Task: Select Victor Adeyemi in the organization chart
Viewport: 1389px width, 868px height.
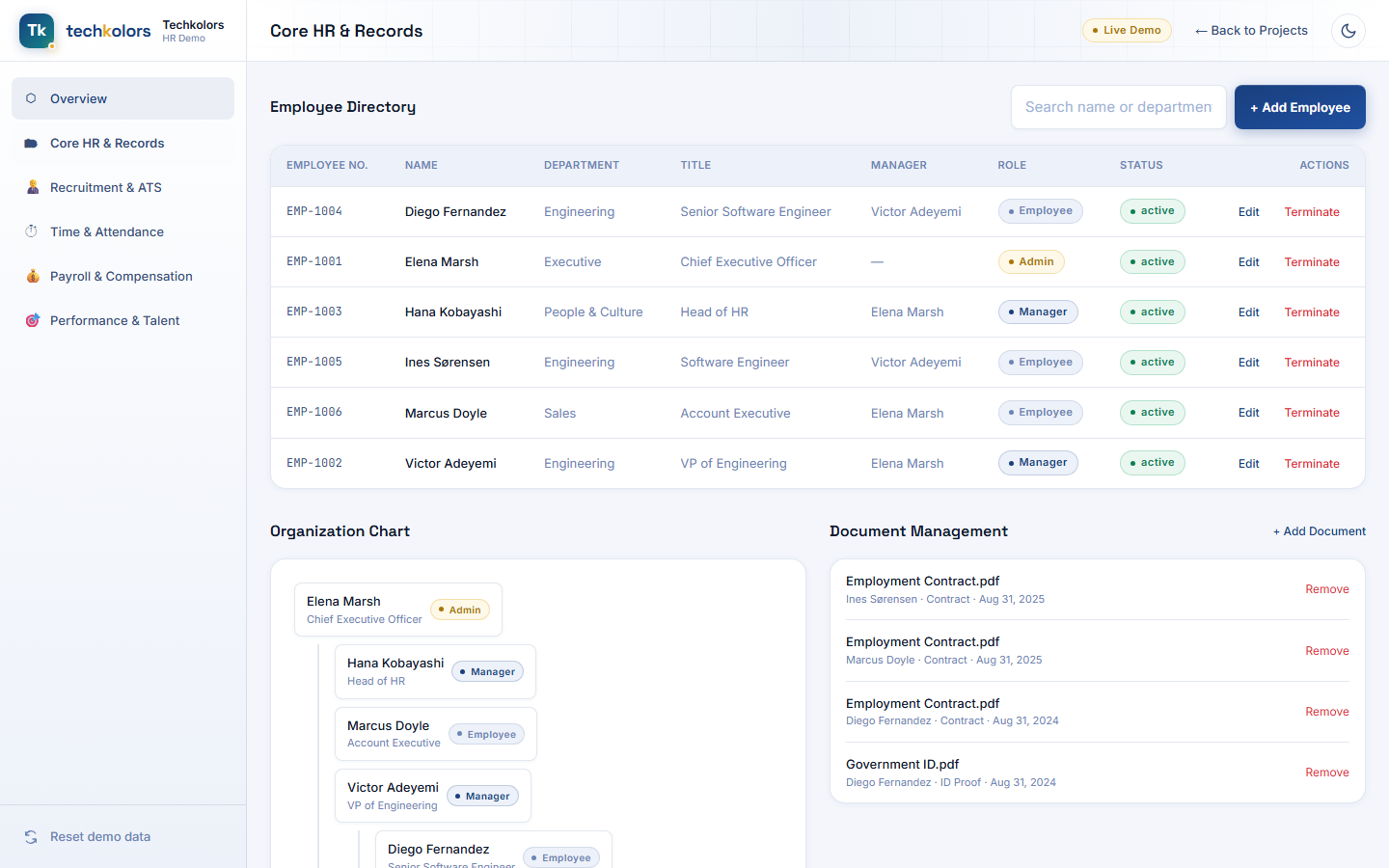Action: (x=433, y=796)
